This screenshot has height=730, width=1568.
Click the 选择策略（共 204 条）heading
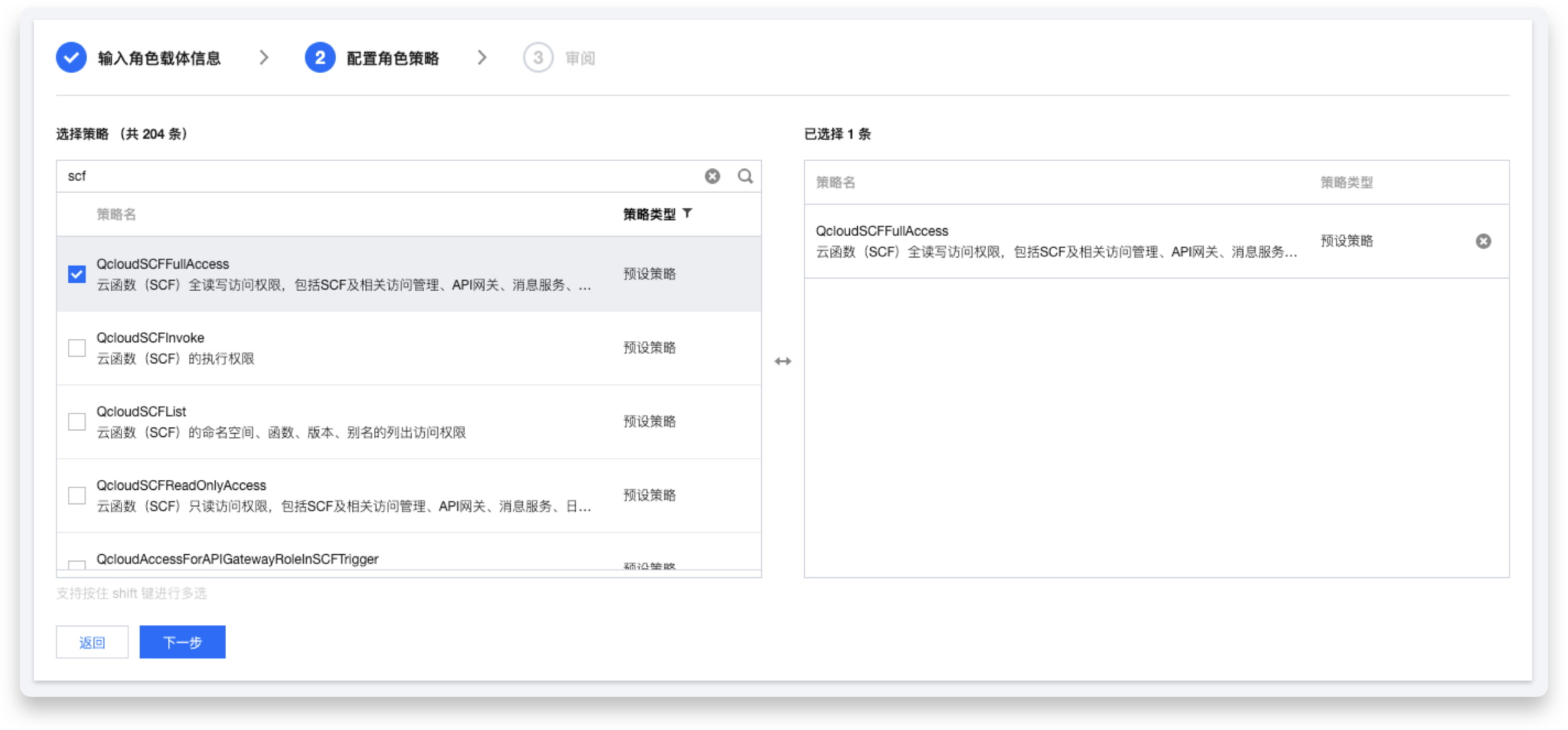tap(122, 134)
